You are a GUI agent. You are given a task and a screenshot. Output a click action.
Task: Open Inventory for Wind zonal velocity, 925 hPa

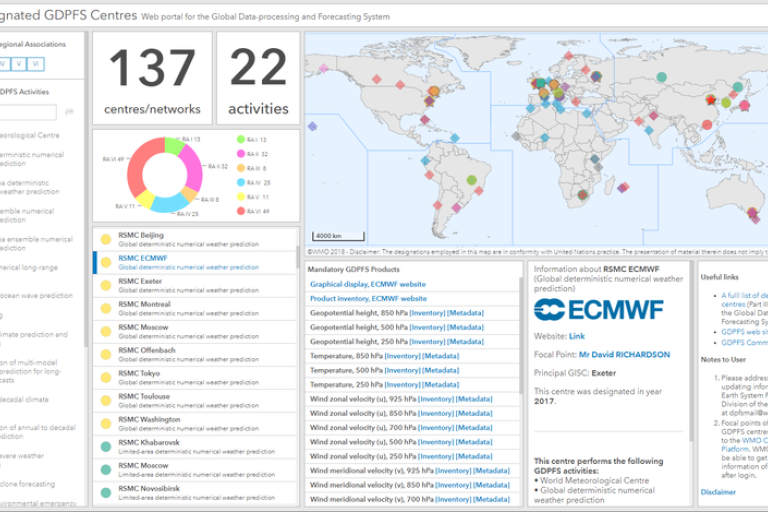coord(436,399)
